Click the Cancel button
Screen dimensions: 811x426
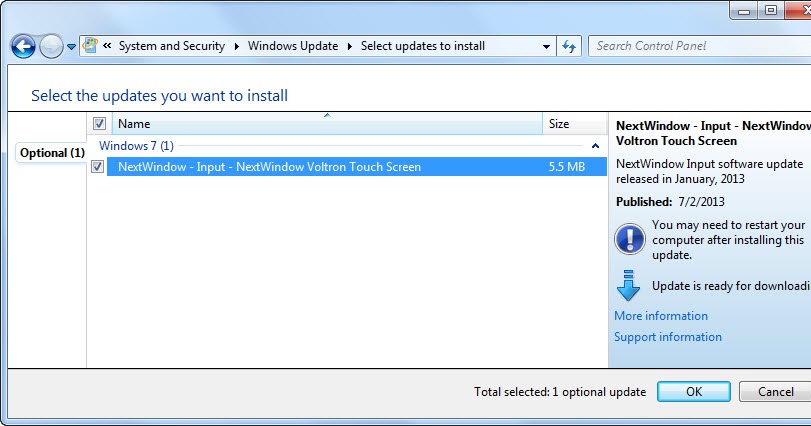click(775, 391)
